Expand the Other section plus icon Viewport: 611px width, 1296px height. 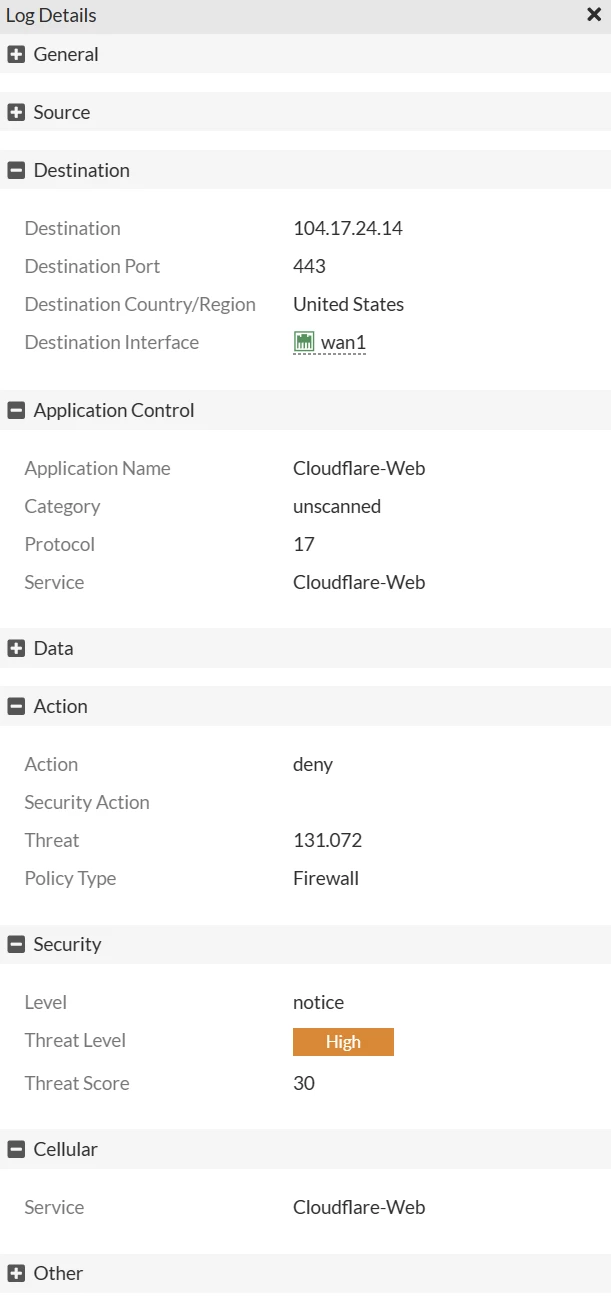click(x=16, y=1273)
